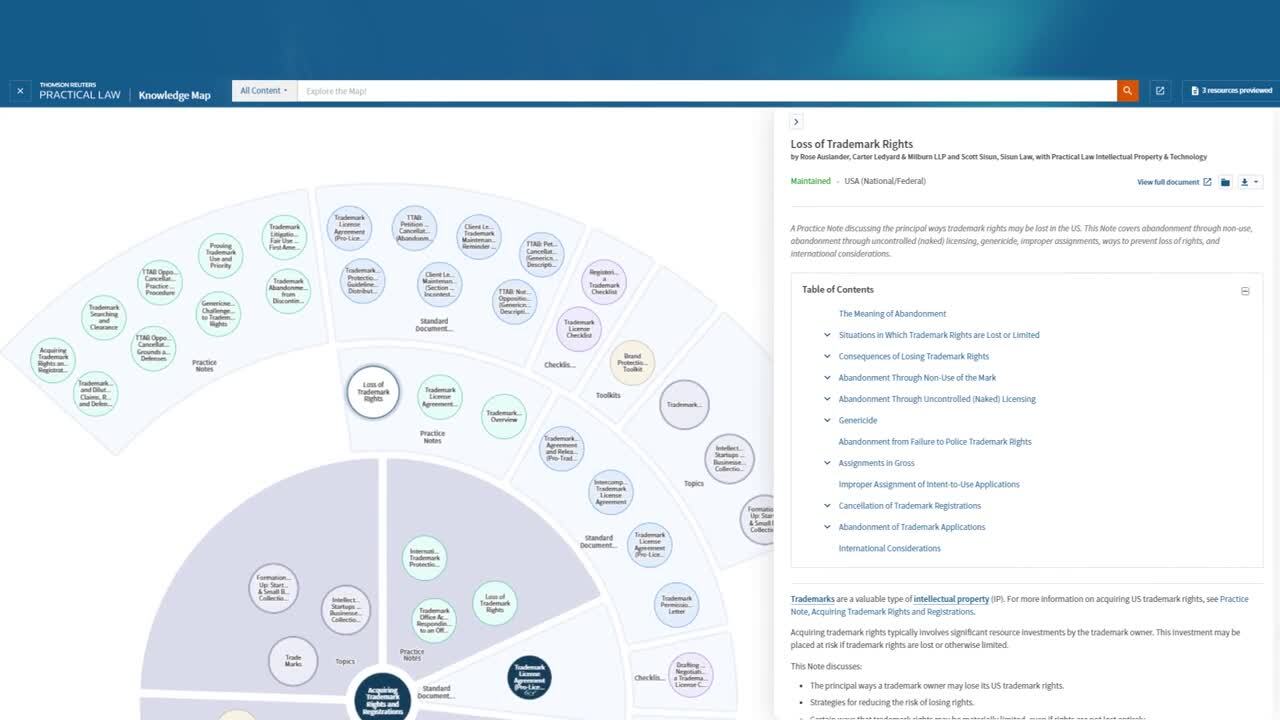Collapse the preview panel with the chevron arrow
The height and width of the screenshot is (720, 1280).
(796, 122)
